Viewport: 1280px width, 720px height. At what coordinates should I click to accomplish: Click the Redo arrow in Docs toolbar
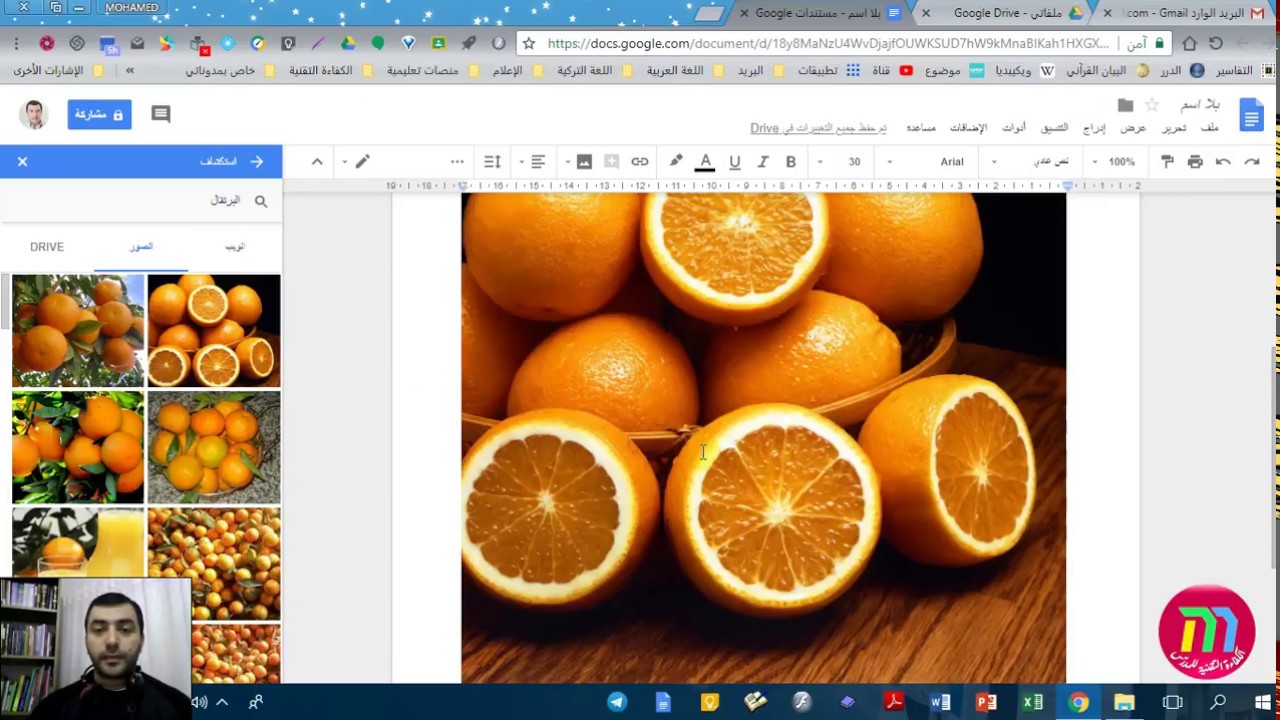(1251, 162)
